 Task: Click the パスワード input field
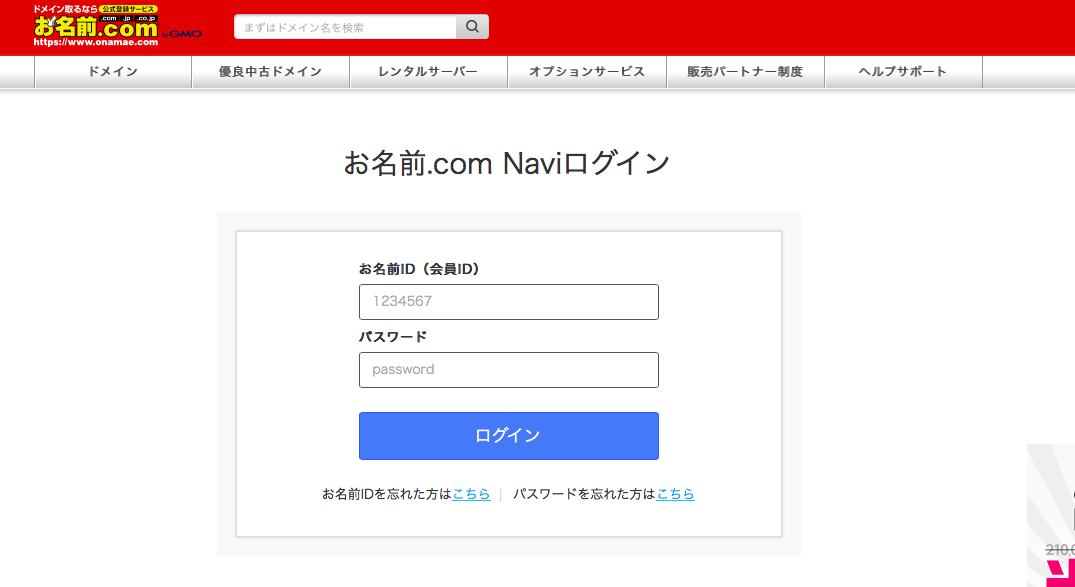coord(509,370)
